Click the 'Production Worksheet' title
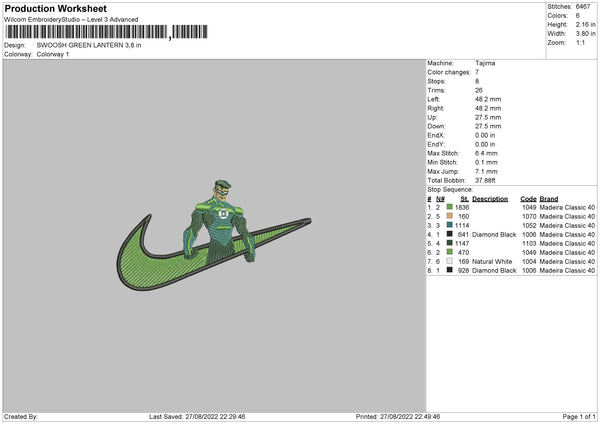The width and height of the screenshot is (600, 424). click(x=55, y=8)
